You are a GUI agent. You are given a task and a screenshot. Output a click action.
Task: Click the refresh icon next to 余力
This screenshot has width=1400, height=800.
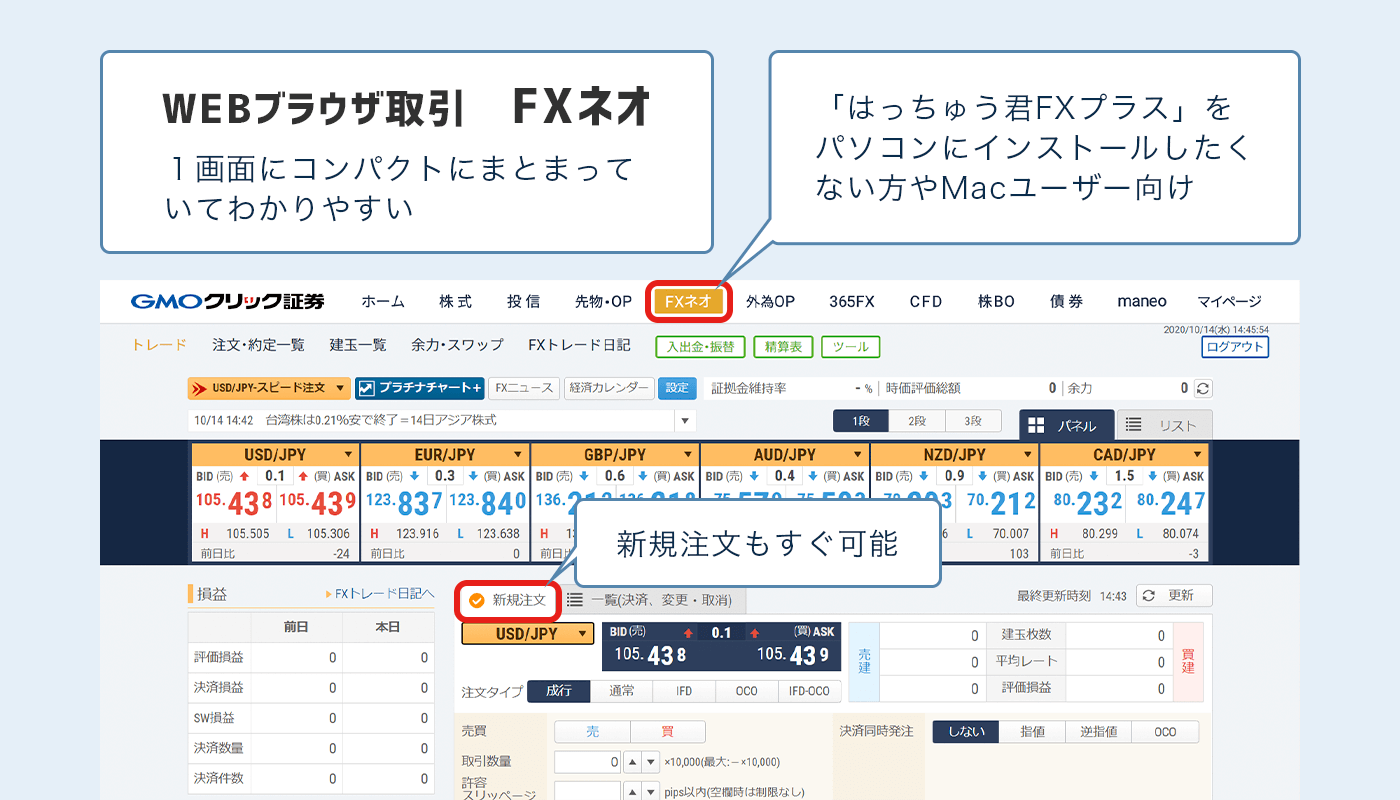pos(1203,388)
